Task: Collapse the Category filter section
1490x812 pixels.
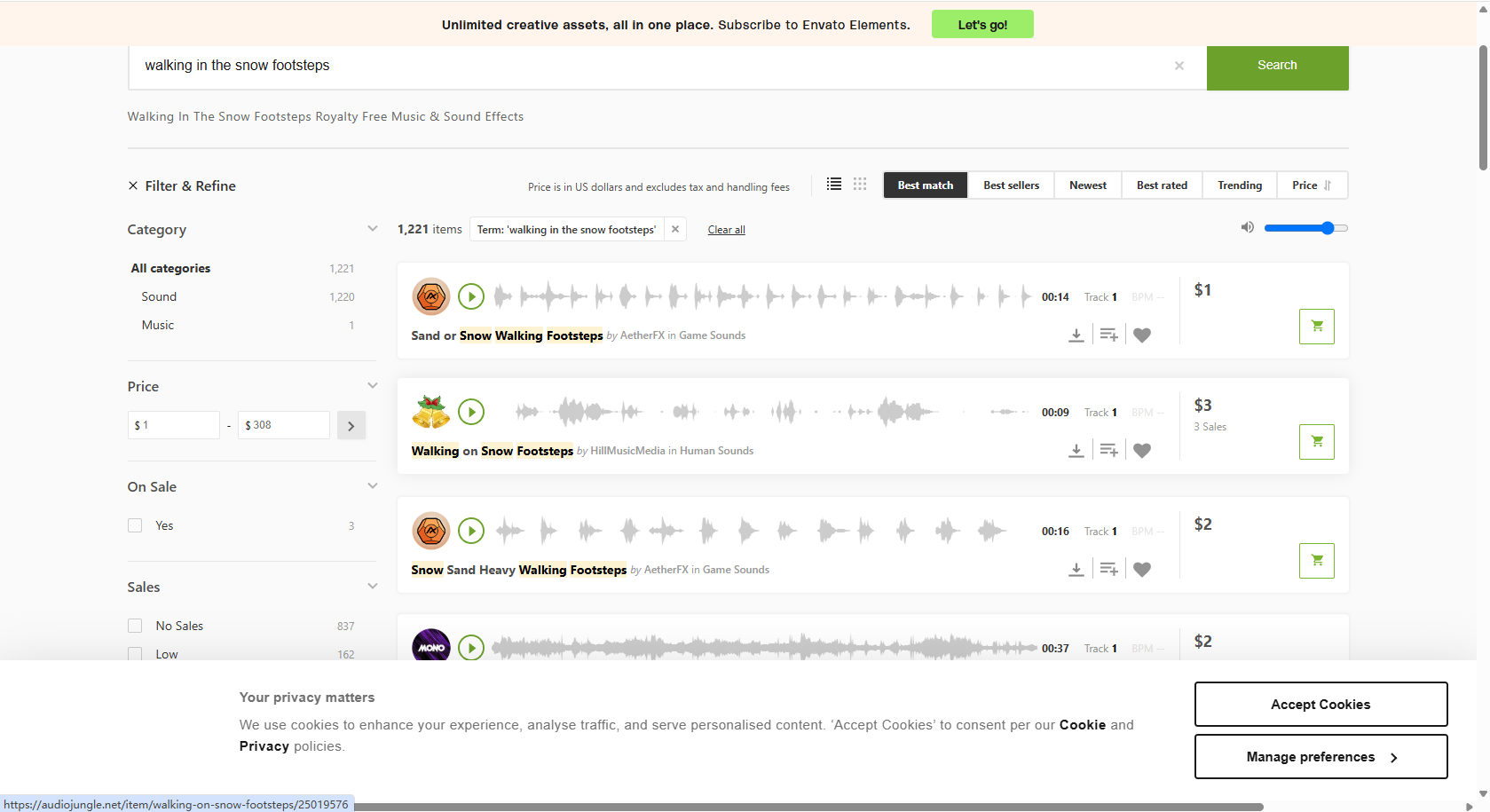Action: coord(373,229)
